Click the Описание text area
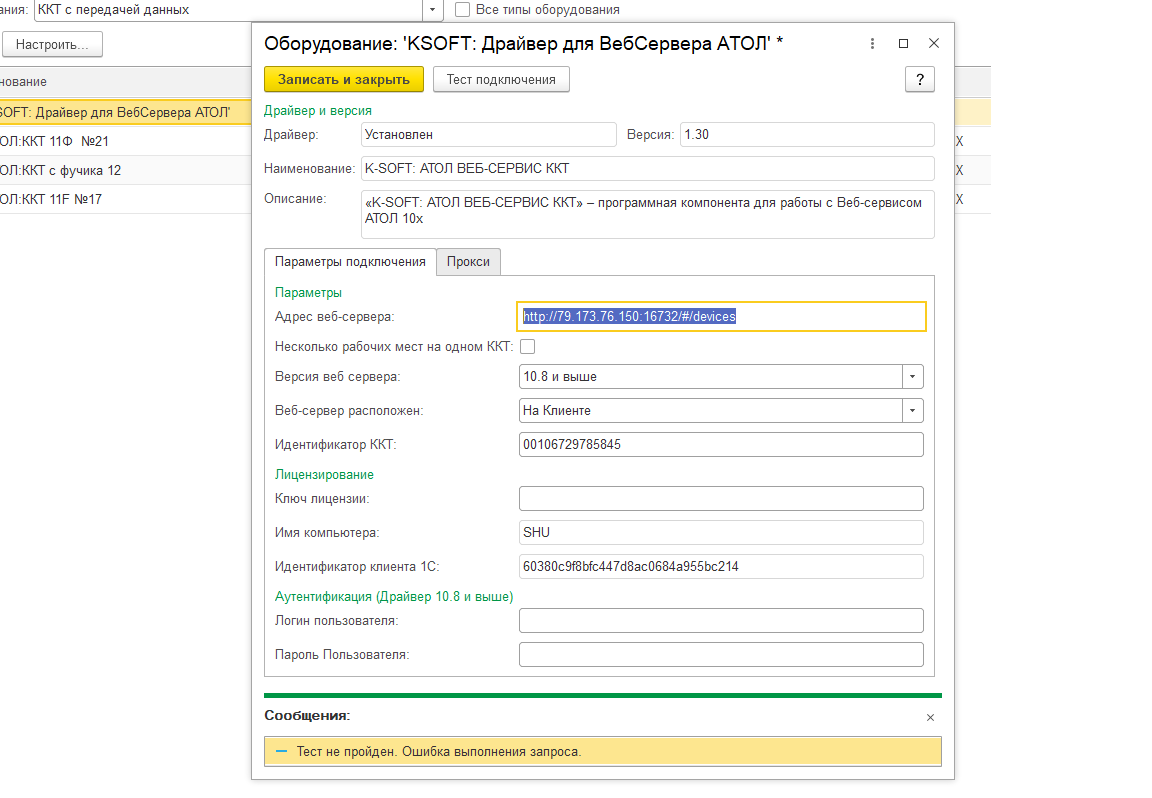Viewport: 1152px width, 798px height. click(647, 214)
